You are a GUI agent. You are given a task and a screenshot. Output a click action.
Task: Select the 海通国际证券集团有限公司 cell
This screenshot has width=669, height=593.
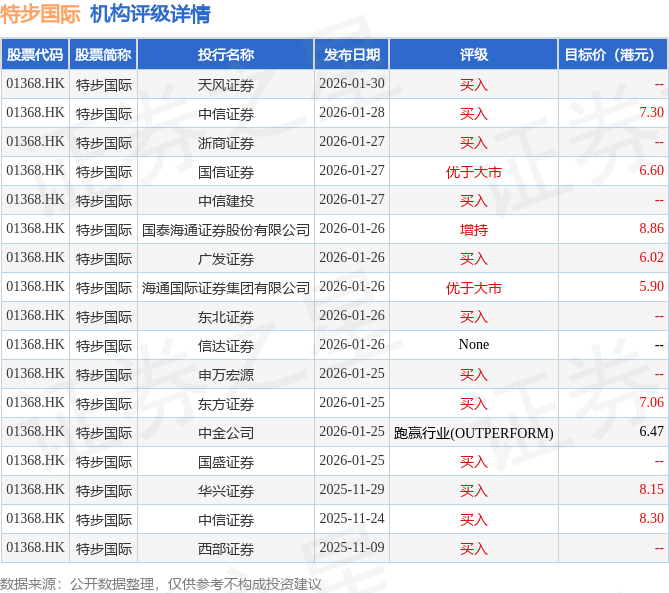pyautogui.click(x=226, y=288)
